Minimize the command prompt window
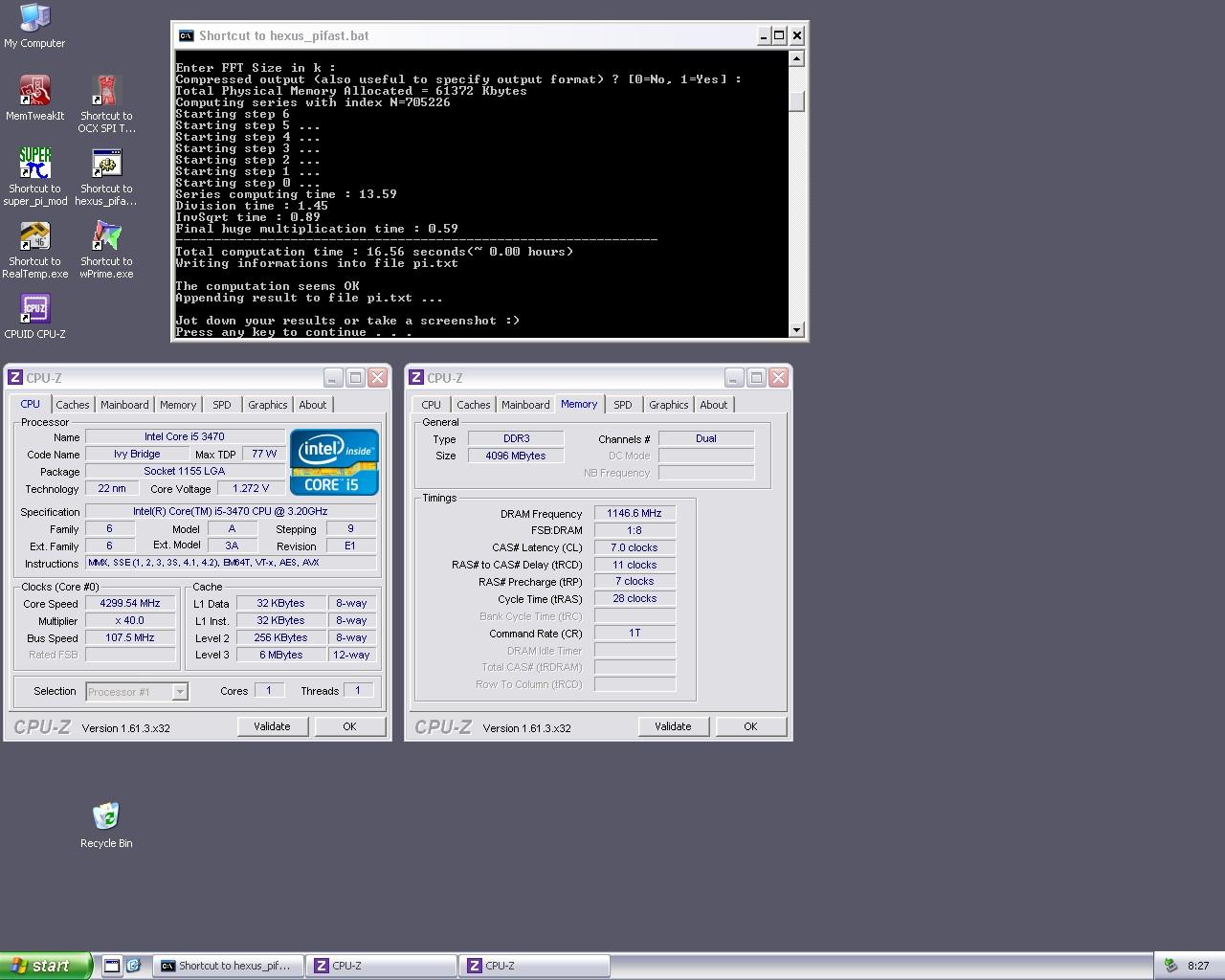The height and width of the screenshot is (980, 1225). coord(764,35)
